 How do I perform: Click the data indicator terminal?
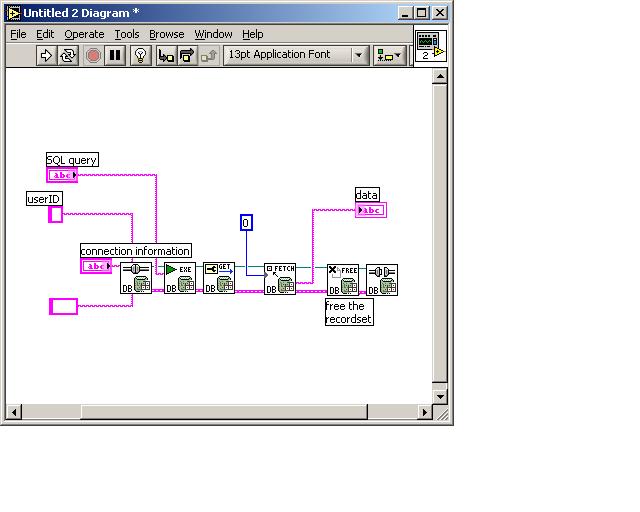(x=369, y=210)
